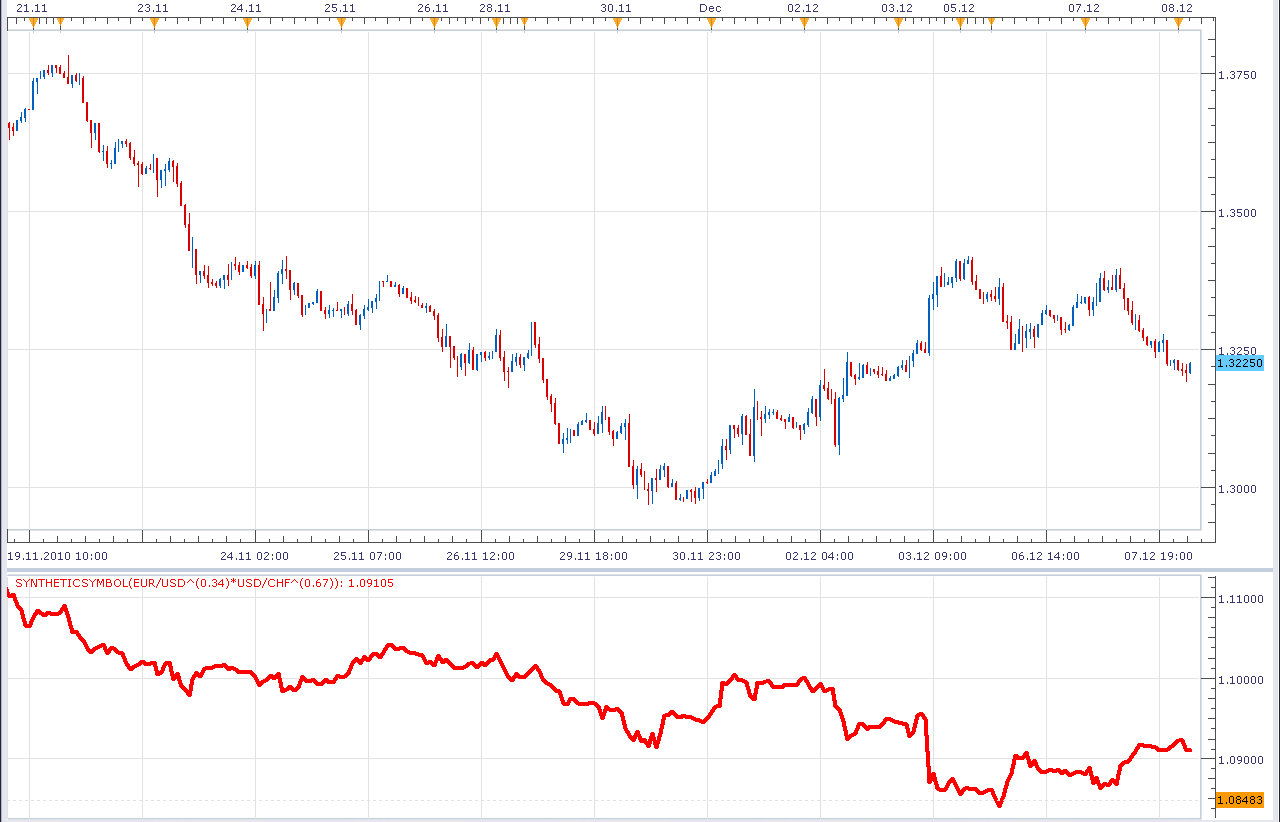Click the 29.11 18:00 time label
This screenshot has height=822, width=1280.
pyautogui.click(x=594, y=555)
